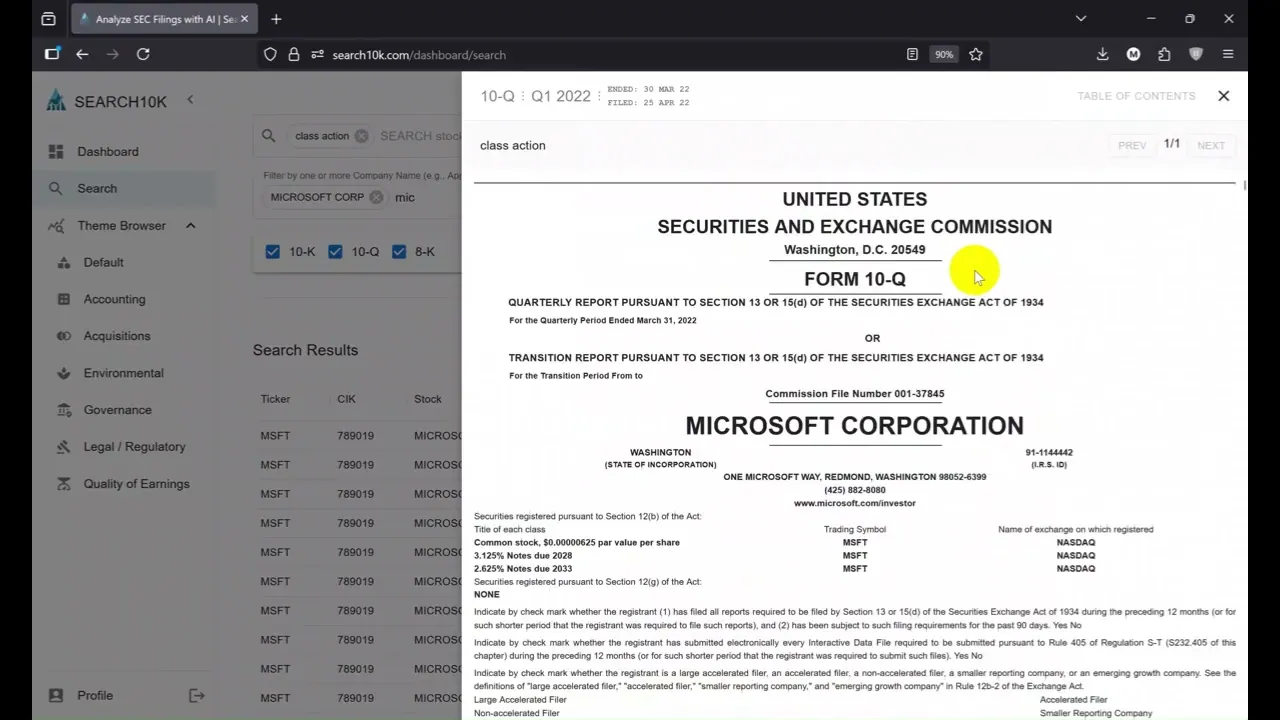This screenshot has width=1280, height=720.
Task: Open the Profile page
Action: click(x=95, y=695)
